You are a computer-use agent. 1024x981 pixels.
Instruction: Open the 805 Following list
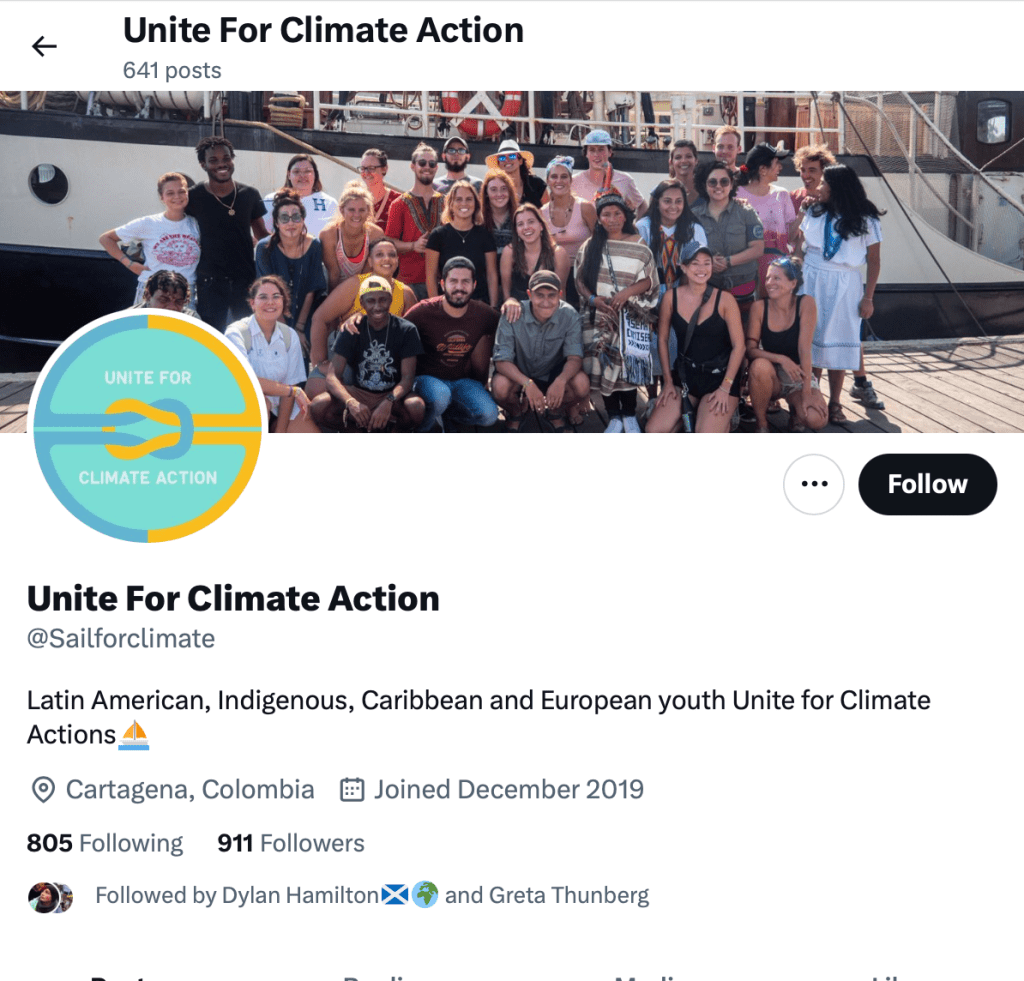tap(105, 843)
